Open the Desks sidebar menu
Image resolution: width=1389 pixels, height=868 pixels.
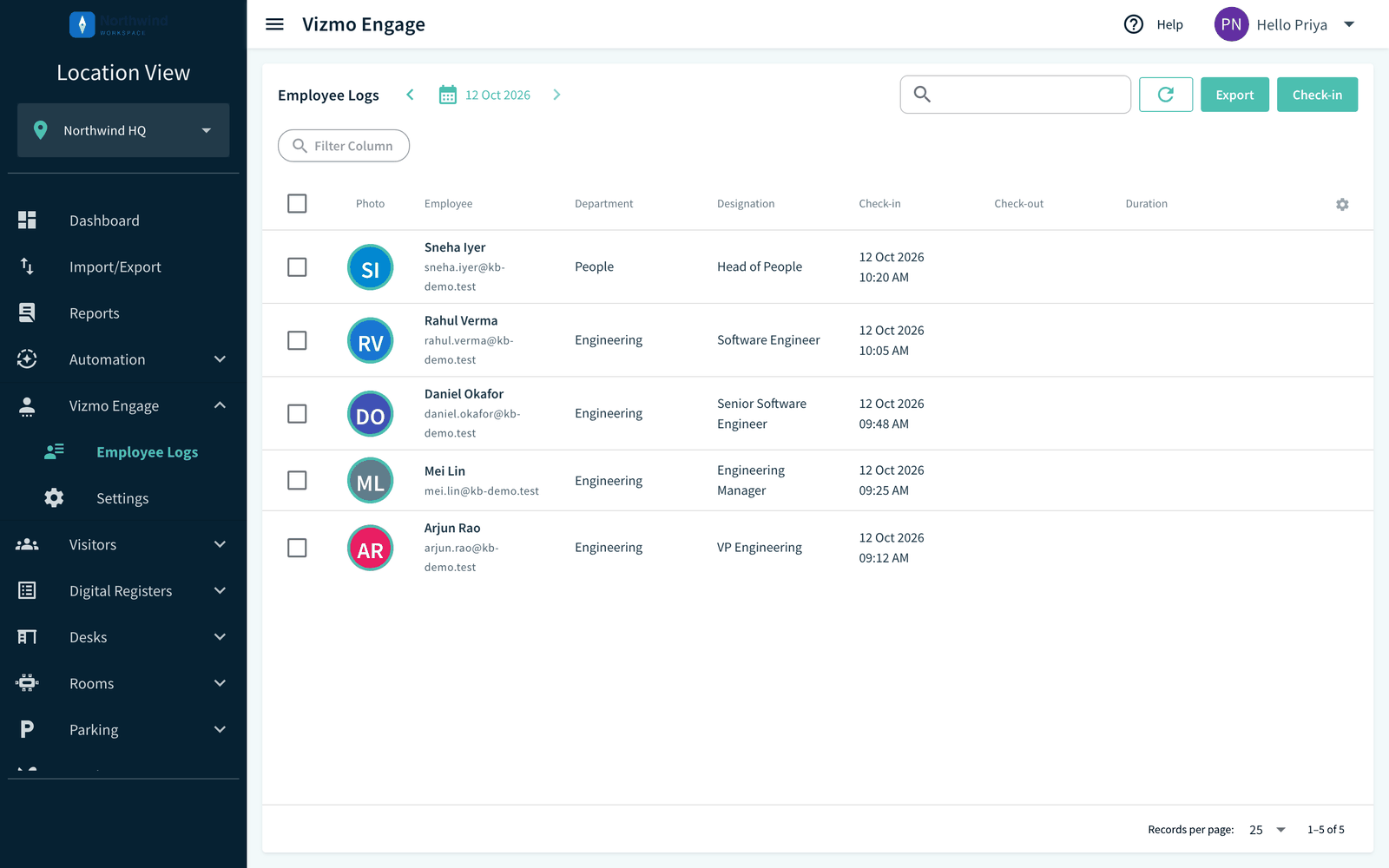(x=123, y=637)
